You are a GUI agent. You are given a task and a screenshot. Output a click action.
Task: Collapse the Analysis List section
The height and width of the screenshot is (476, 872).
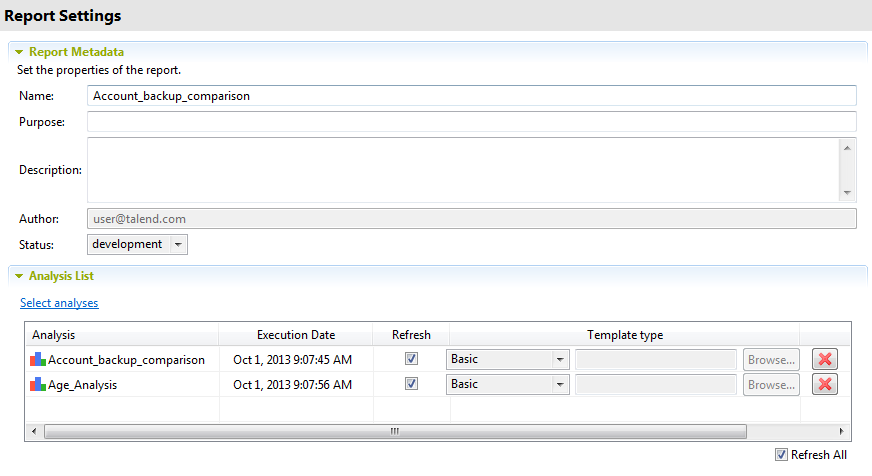pyautogui.click(x=19, y=275)
